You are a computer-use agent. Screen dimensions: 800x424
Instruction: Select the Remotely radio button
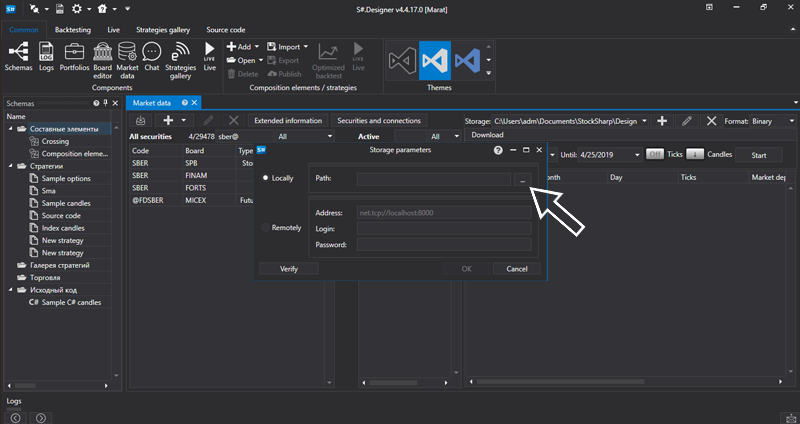pos(265,228)
